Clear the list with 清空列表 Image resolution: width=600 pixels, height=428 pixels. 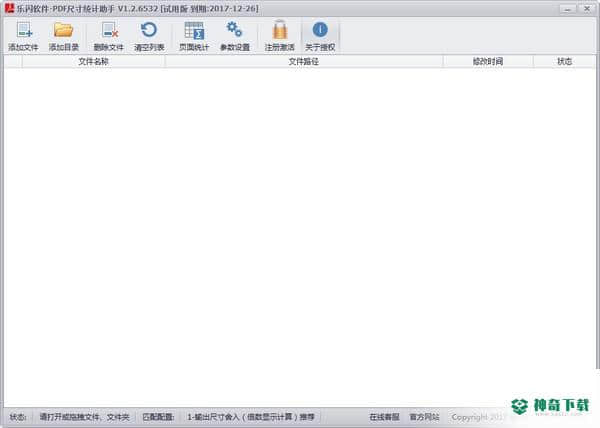[149, 36]
